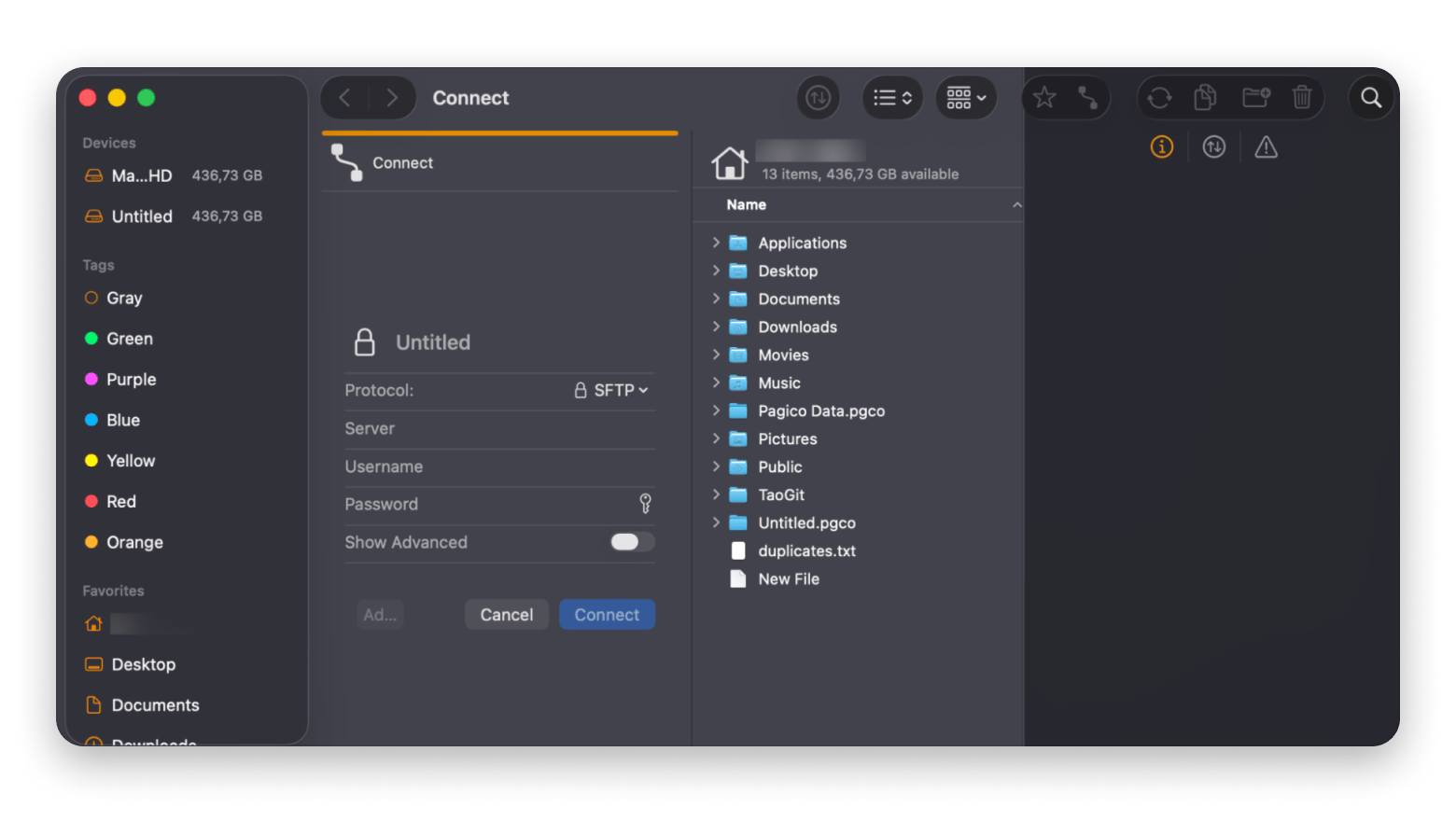1456x821 pixels.
Task: Toggle the Show Advanced switch
Action: [632, 542]
